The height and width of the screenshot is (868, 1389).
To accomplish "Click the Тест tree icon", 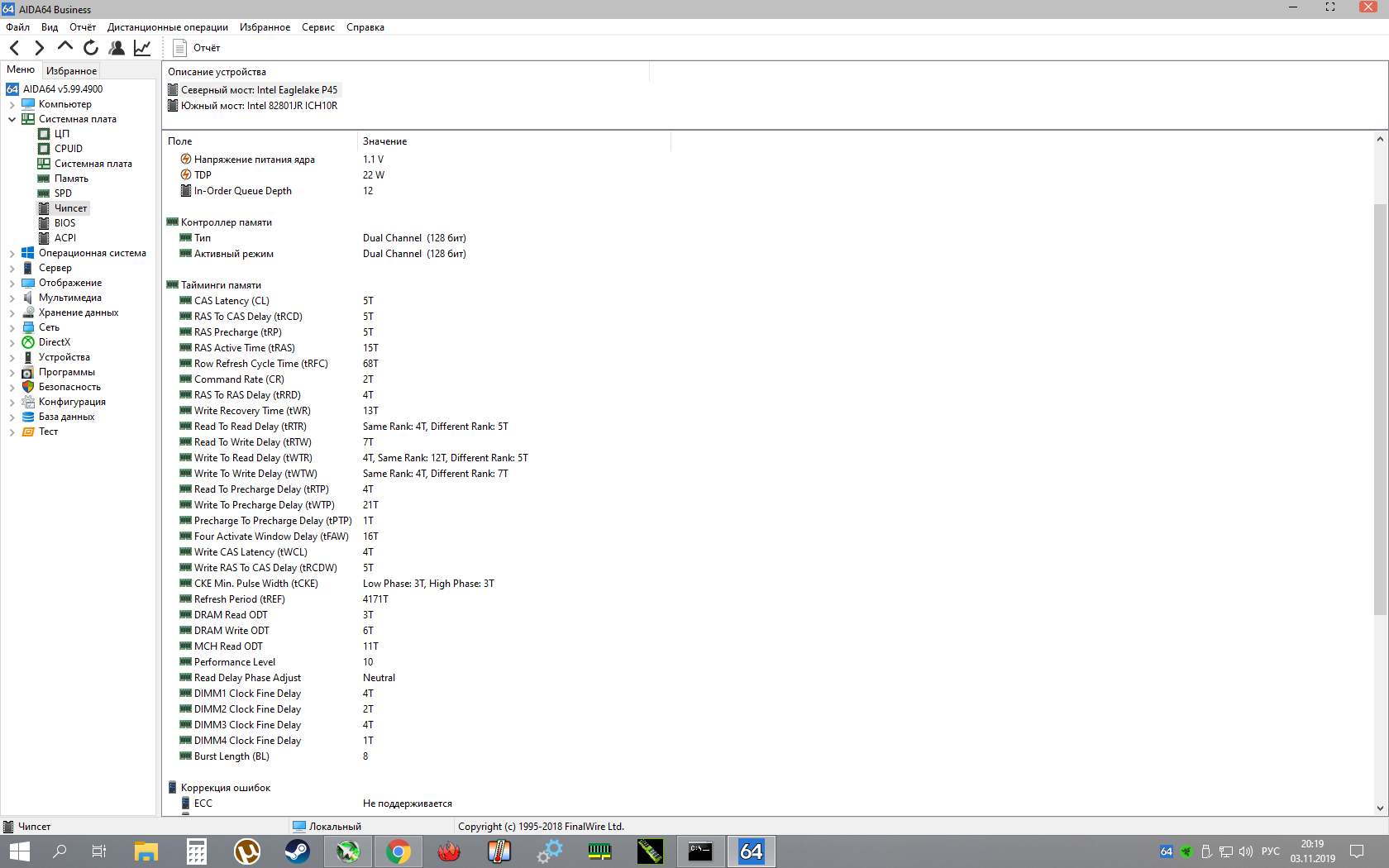I will click(x=28, y=432).
